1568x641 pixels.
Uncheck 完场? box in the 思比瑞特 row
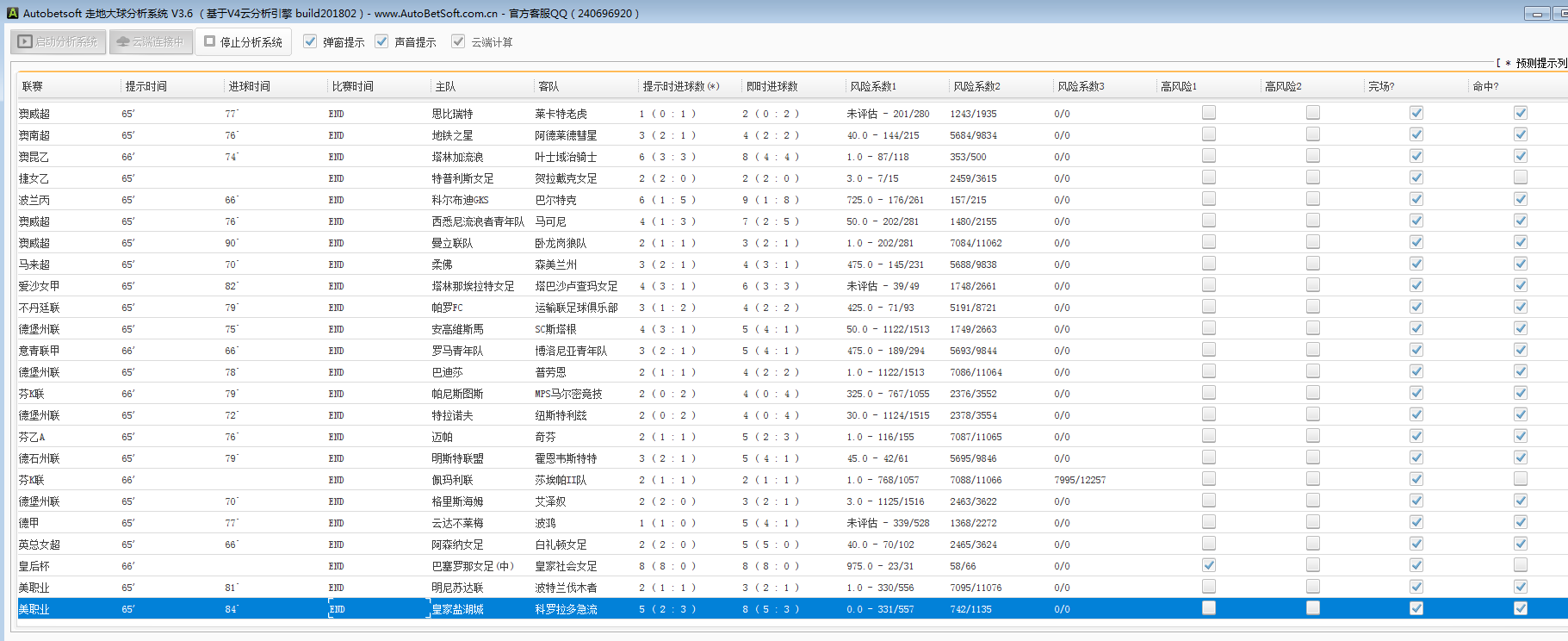click(1416, 113)
